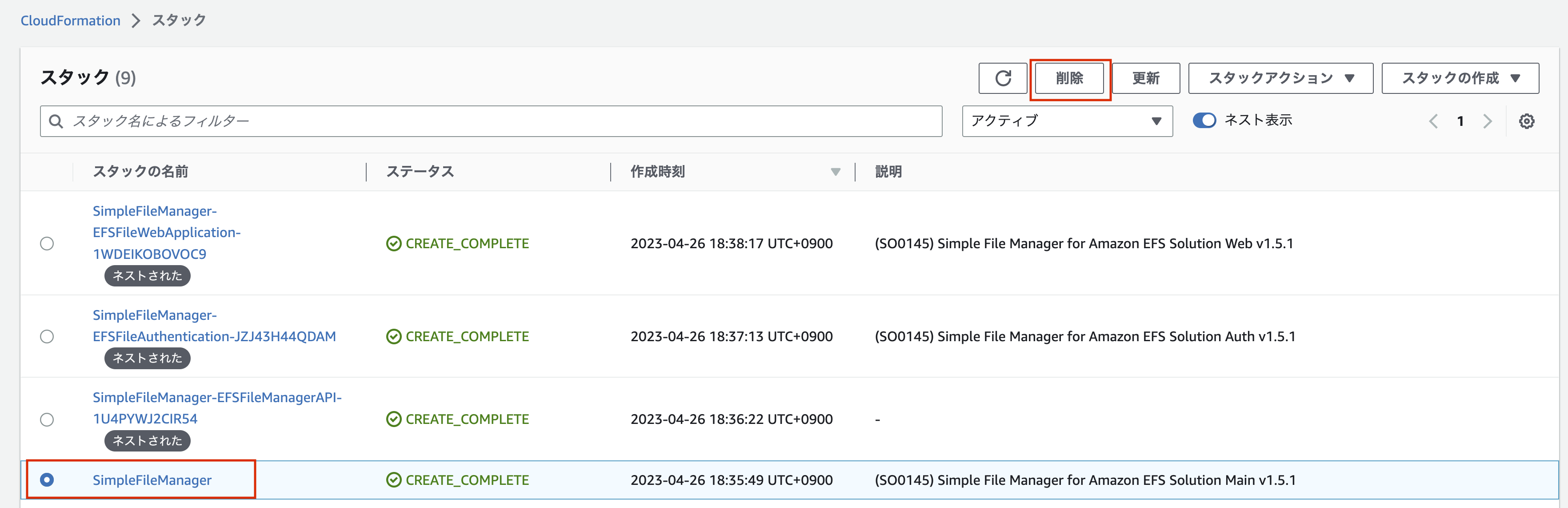Screen dimensions: 1568x508
Task: Click the green check icon on the Auth stack row
Action: point(393,335)
